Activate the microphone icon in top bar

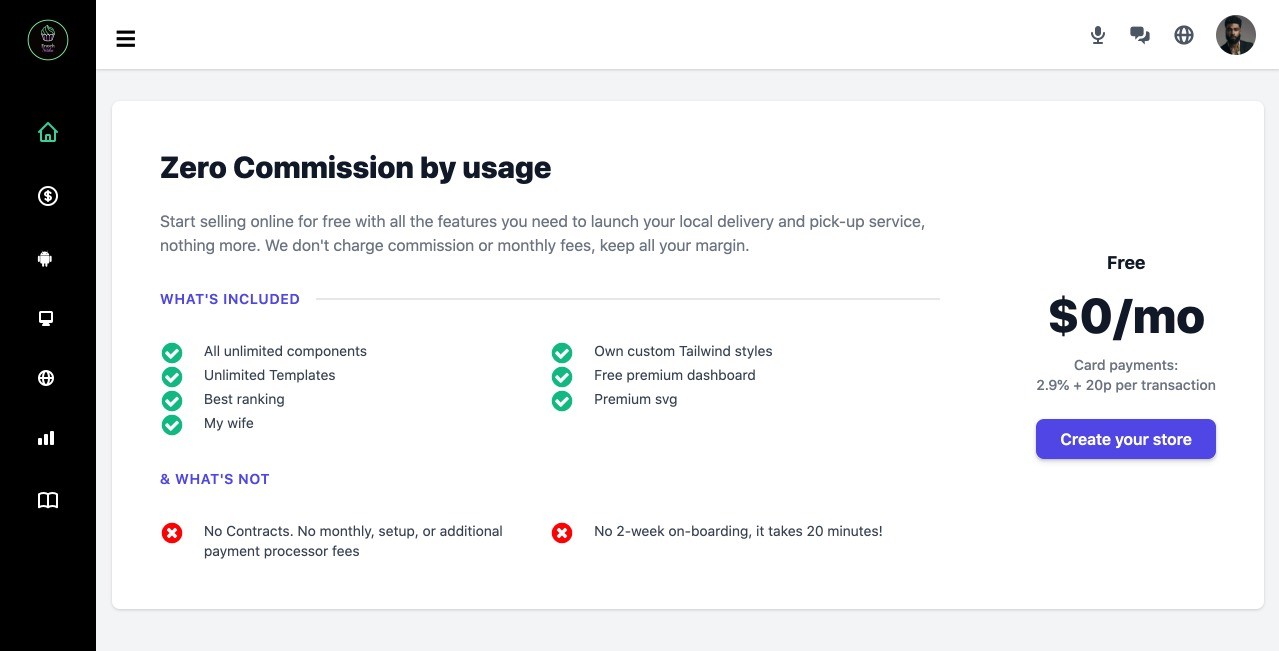pyautogui.click(x=1097, y=34)
